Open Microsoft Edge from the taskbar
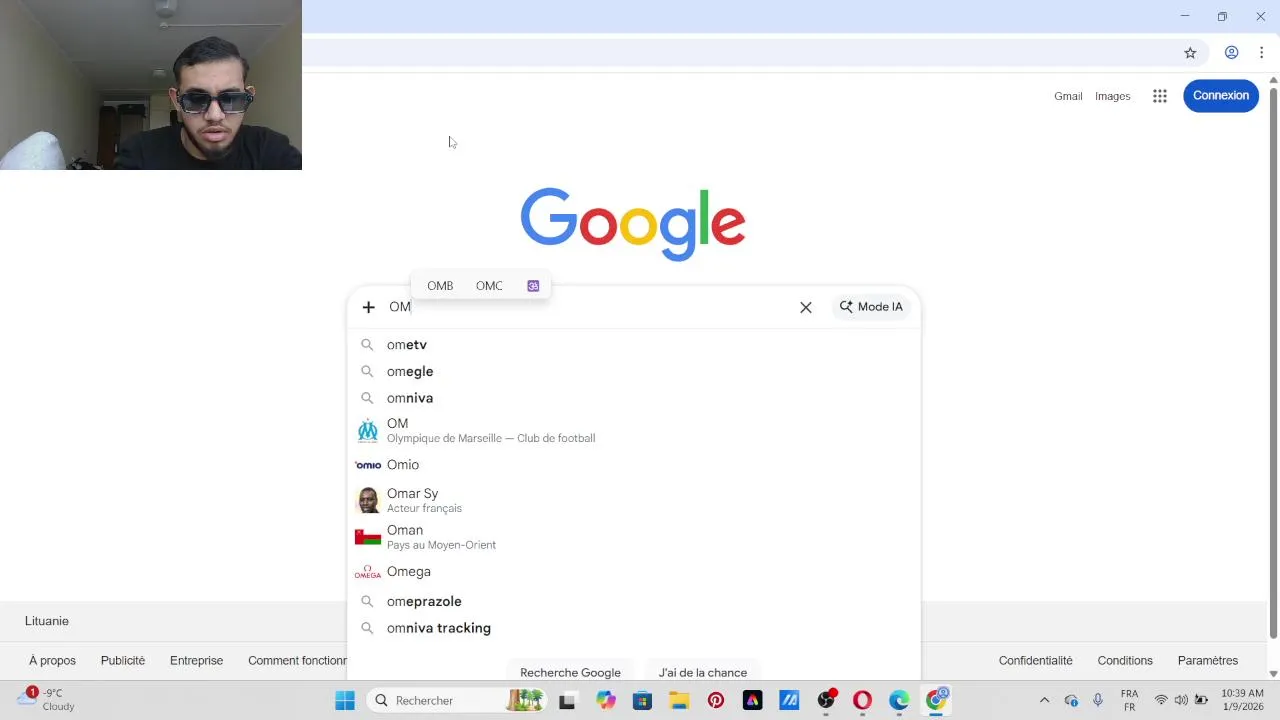Screen dimensions: 1280x720 (899, 700)
